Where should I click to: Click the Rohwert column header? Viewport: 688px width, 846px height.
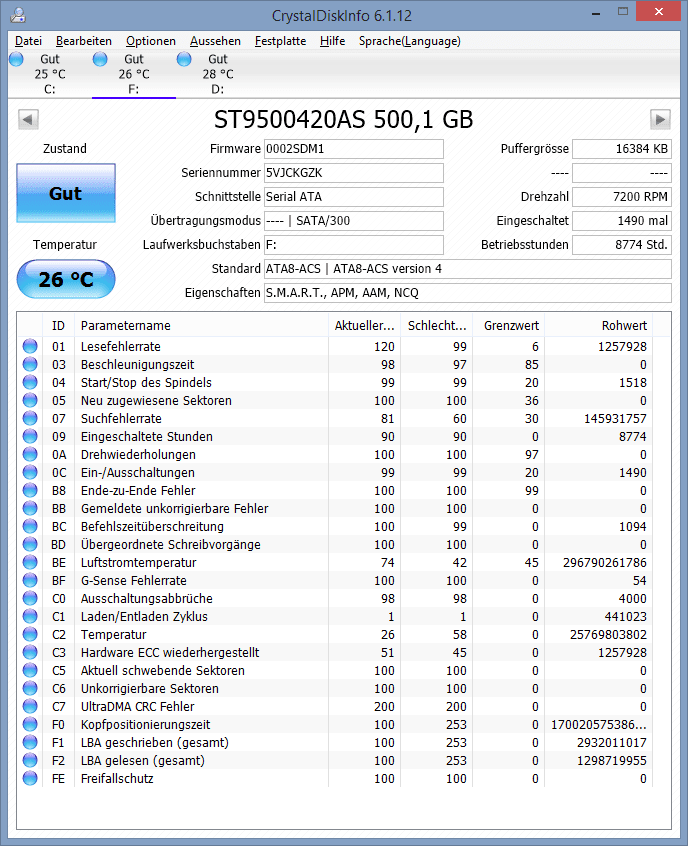597,325
